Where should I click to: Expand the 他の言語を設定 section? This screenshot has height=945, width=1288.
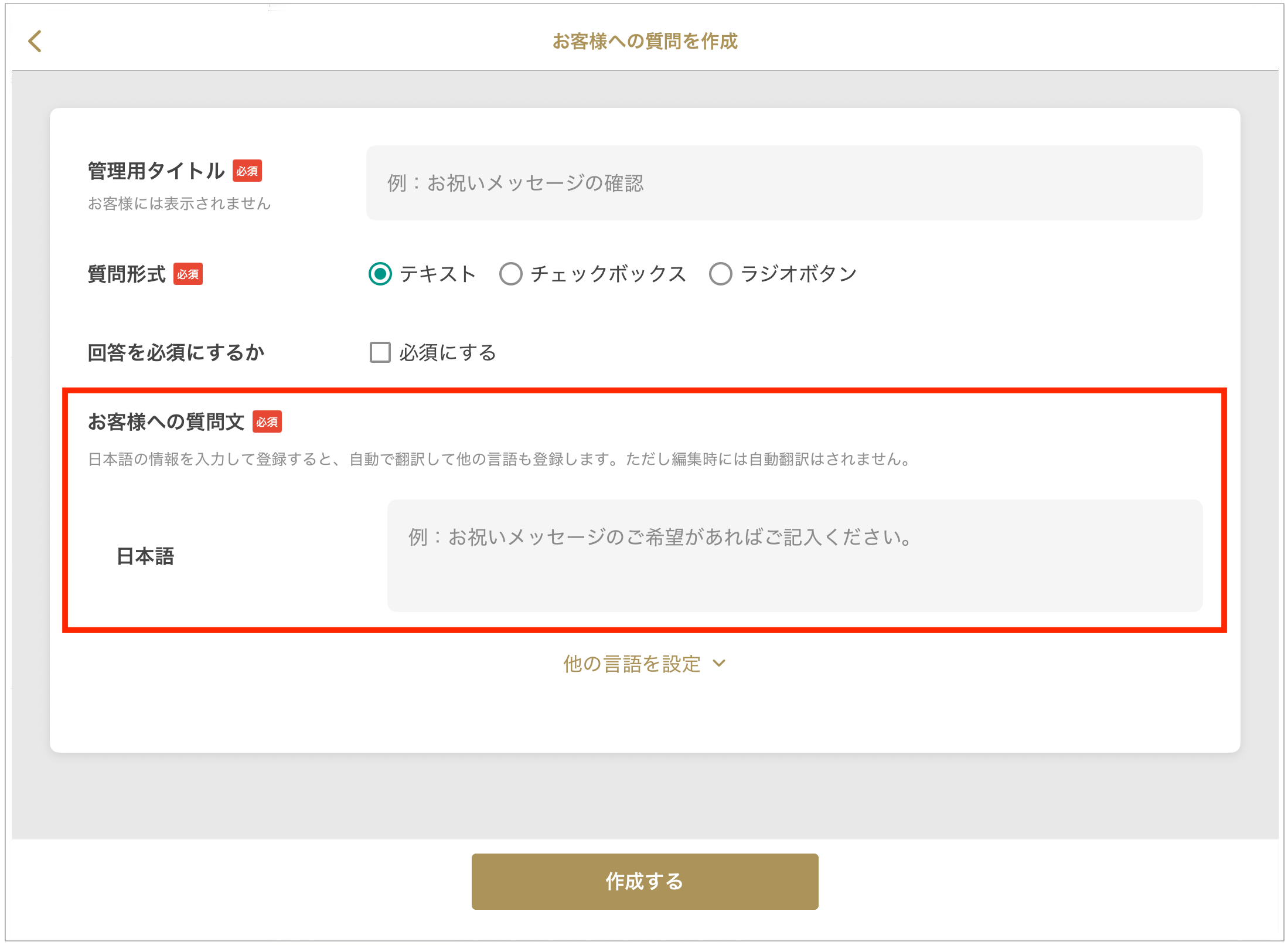pyautogui.click(x=632, y=664)
